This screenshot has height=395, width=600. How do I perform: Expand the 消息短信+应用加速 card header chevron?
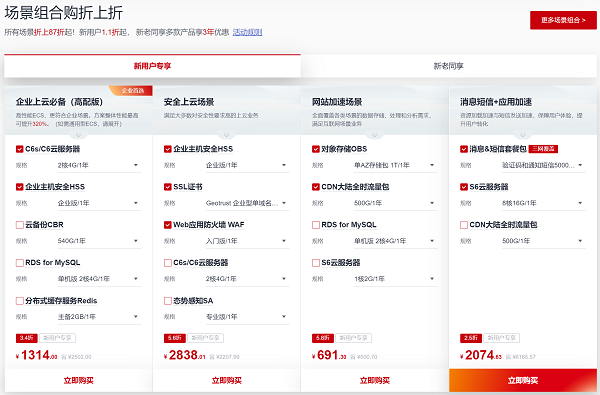click(523, 135)
